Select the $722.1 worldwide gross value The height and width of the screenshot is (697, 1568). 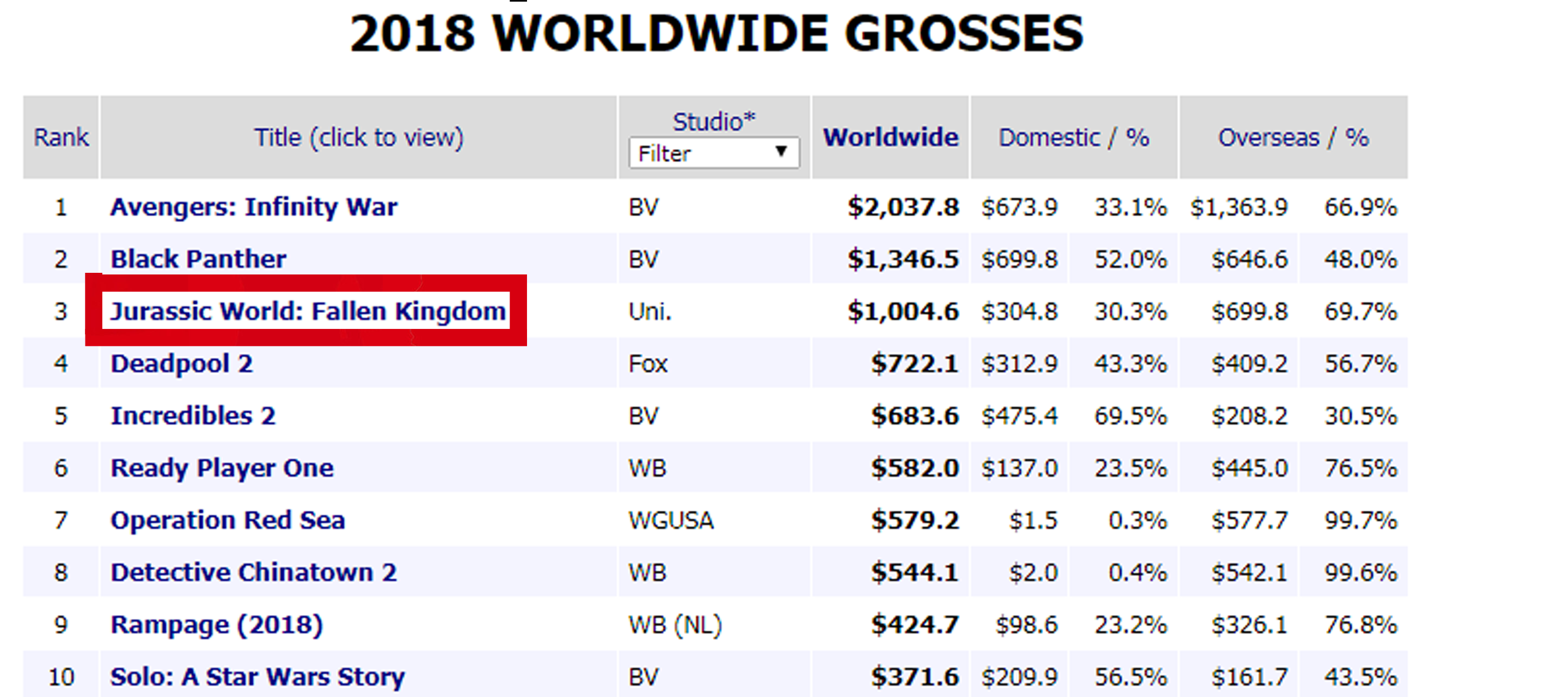coord(915,364)
